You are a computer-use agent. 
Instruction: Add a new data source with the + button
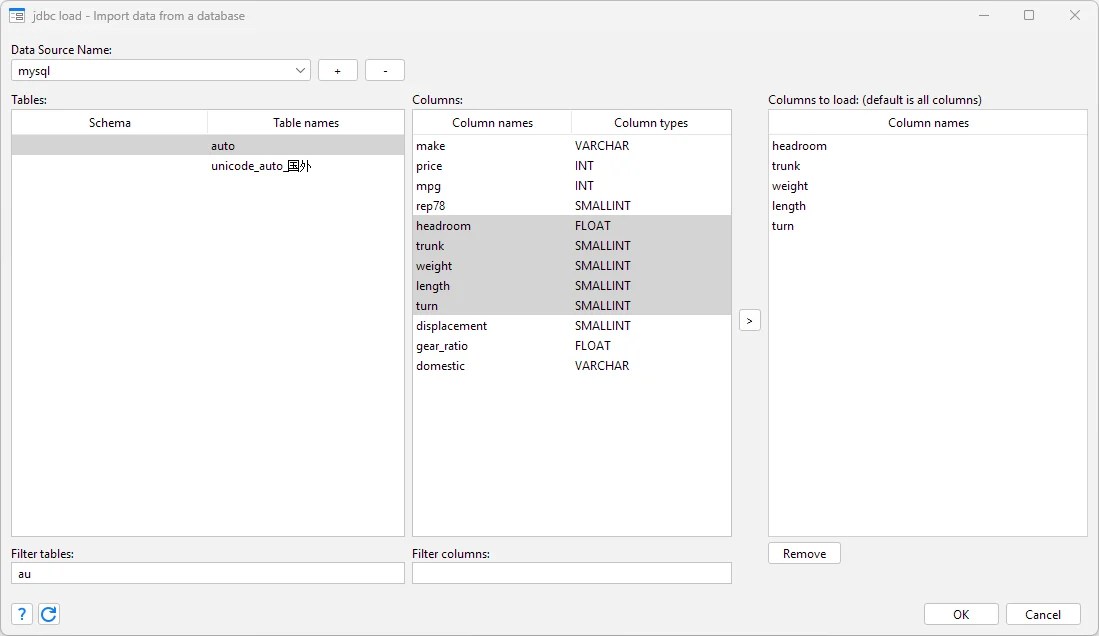point(337,70)
